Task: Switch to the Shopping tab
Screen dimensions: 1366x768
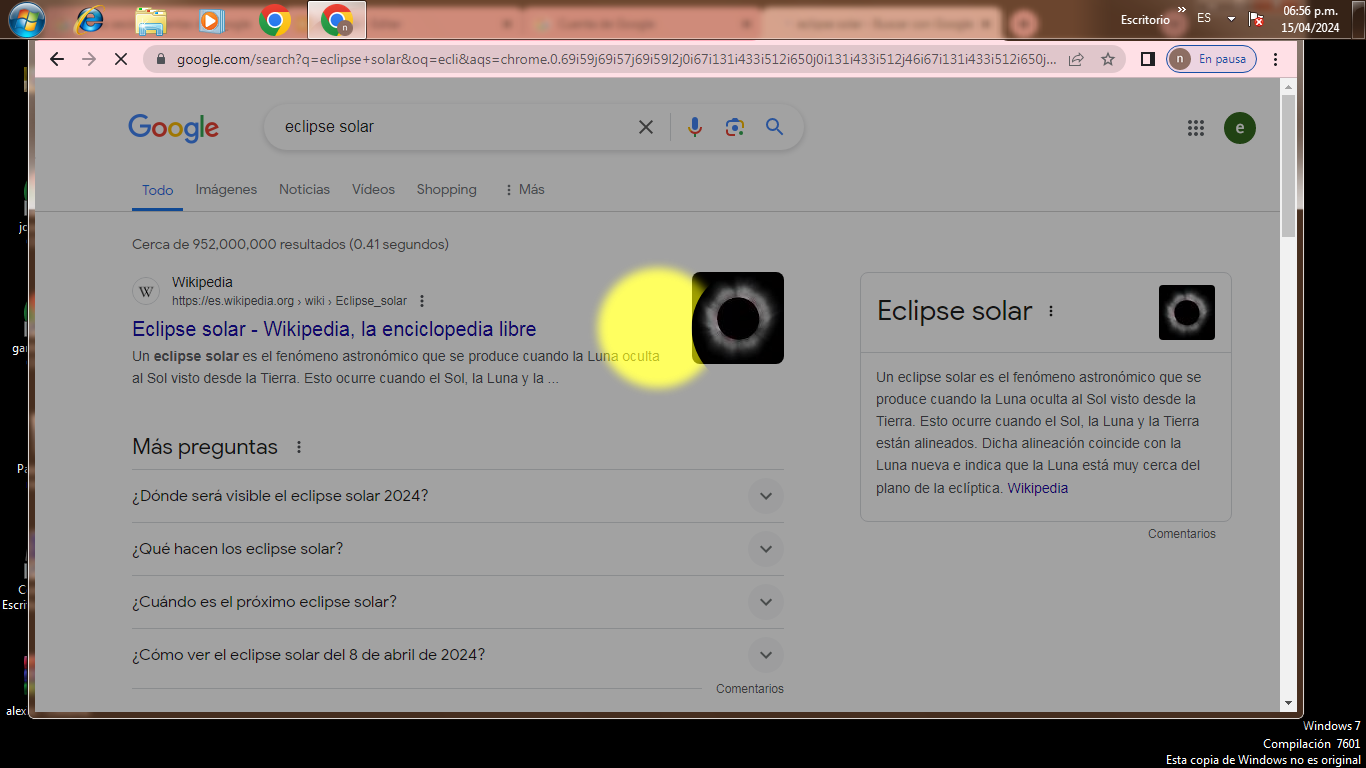Action: click(x=446, y=189)
